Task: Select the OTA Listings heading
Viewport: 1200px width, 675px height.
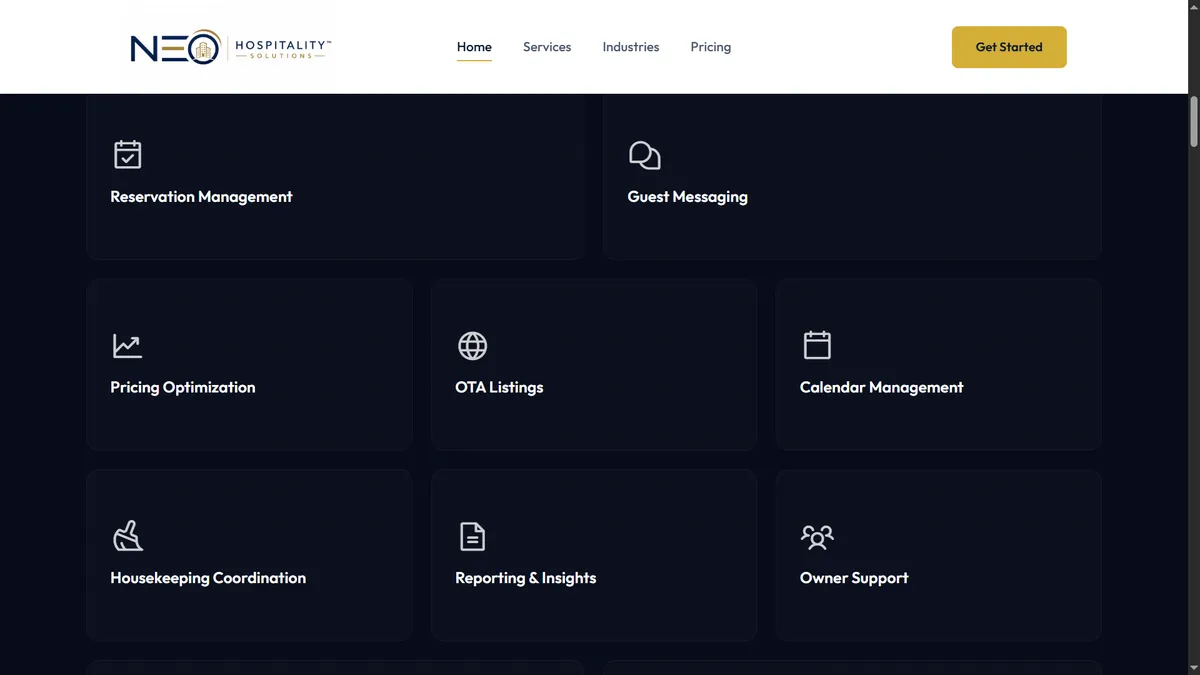Action: click(499, 387)
